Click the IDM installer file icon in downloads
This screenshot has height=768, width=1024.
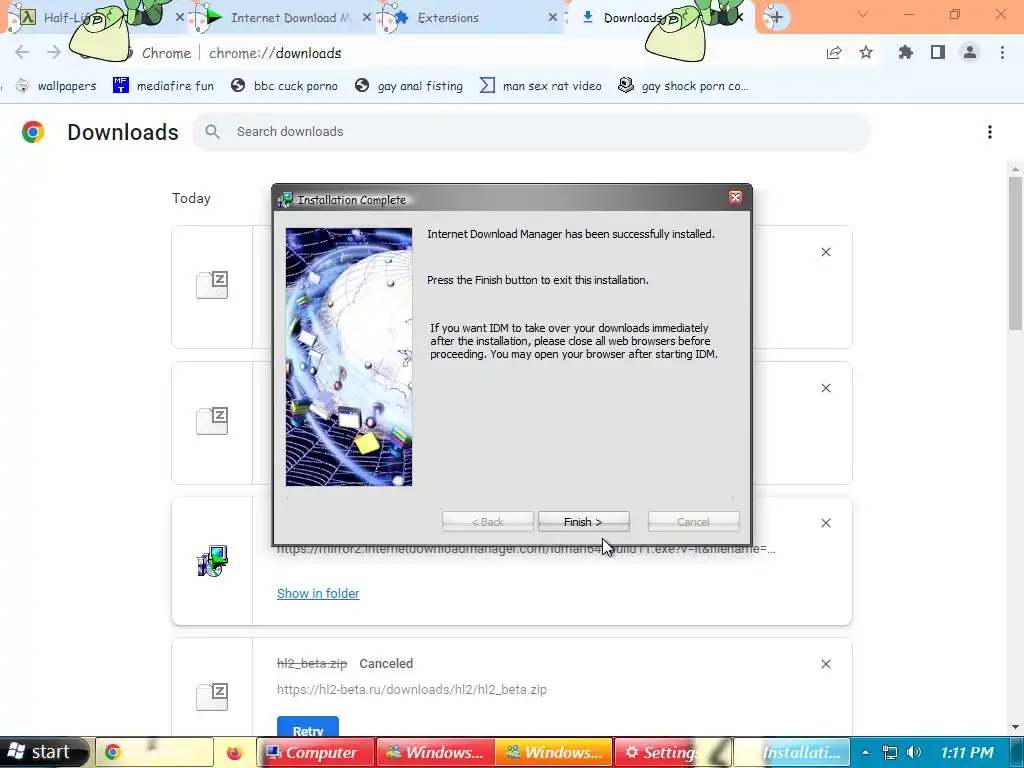coord(212,561)
